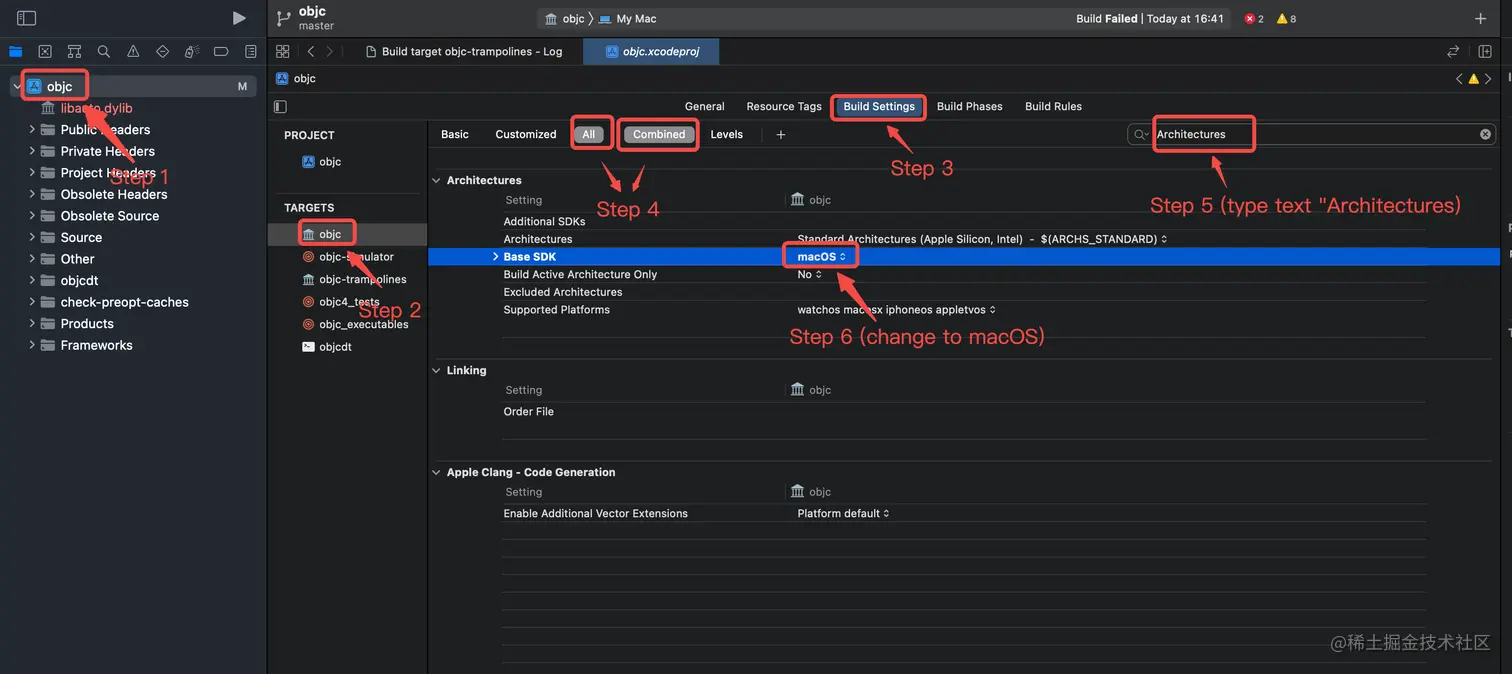
Task: Switch to the Resource Tags tab
Action: coord(784,106)
